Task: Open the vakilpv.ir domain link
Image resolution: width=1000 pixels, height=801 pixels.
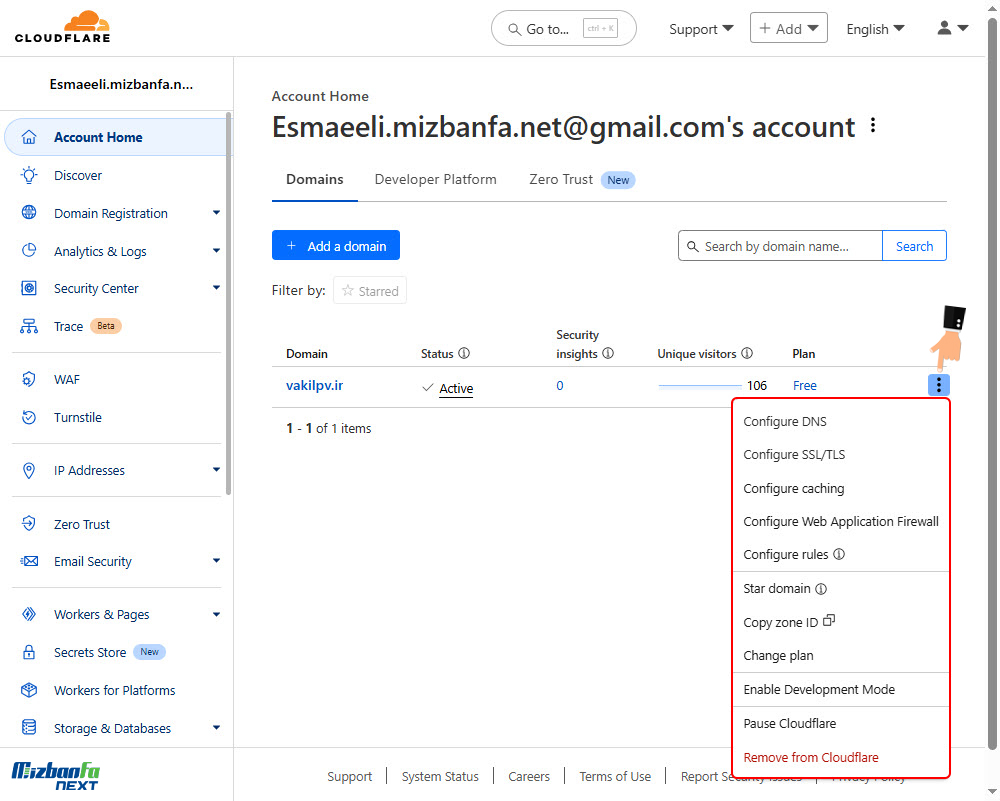Action: 314,385
